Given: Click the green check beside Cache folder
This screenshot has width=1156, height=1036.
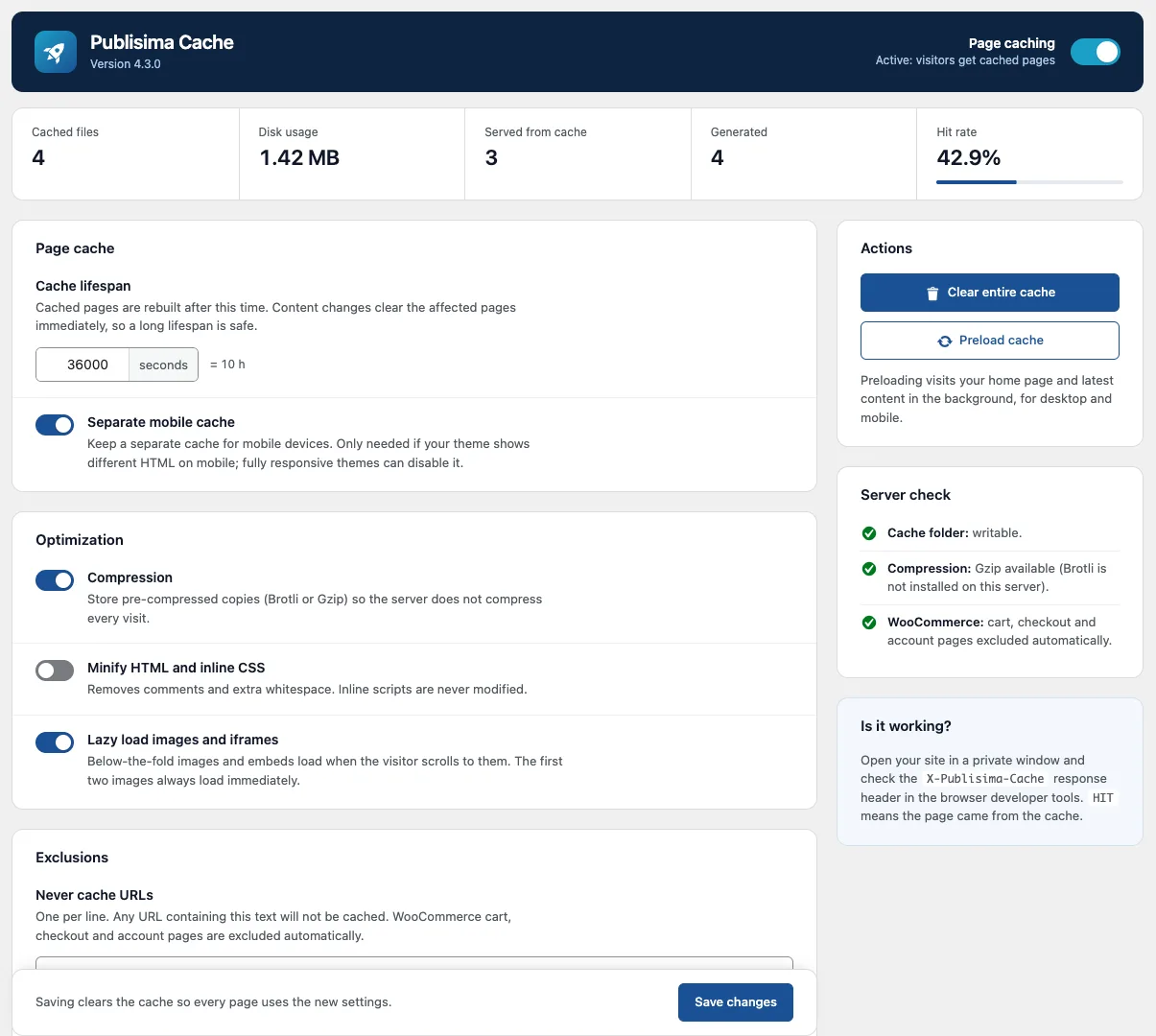Looking at the screenshot, I should point(869,533).
